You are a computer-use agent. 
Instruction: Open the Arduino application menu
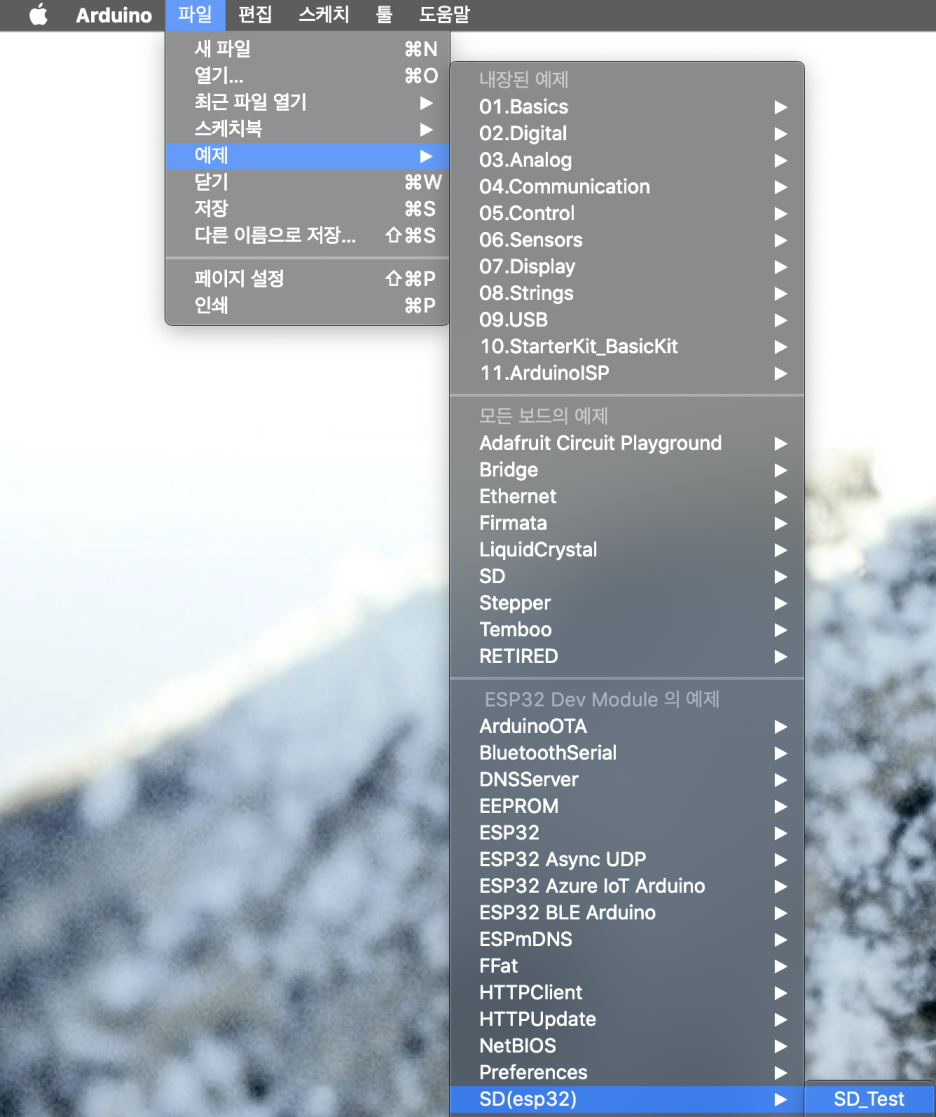click(x=114, y=15)
